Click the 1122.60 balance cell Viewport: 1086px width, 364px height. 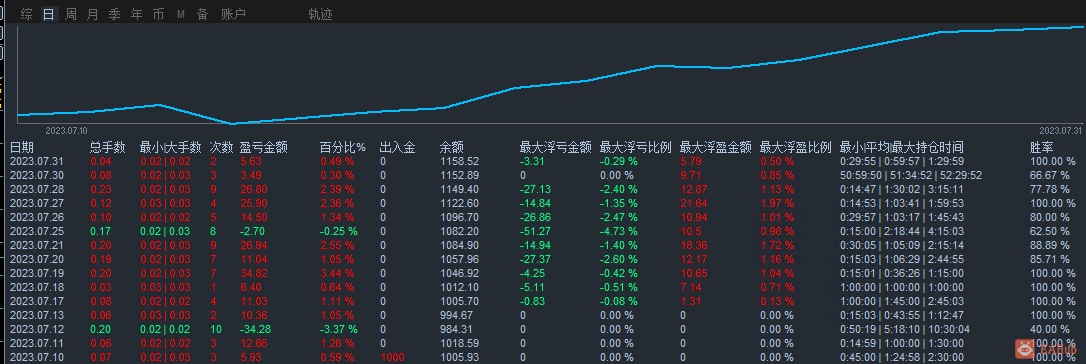(x=460, y=203)
